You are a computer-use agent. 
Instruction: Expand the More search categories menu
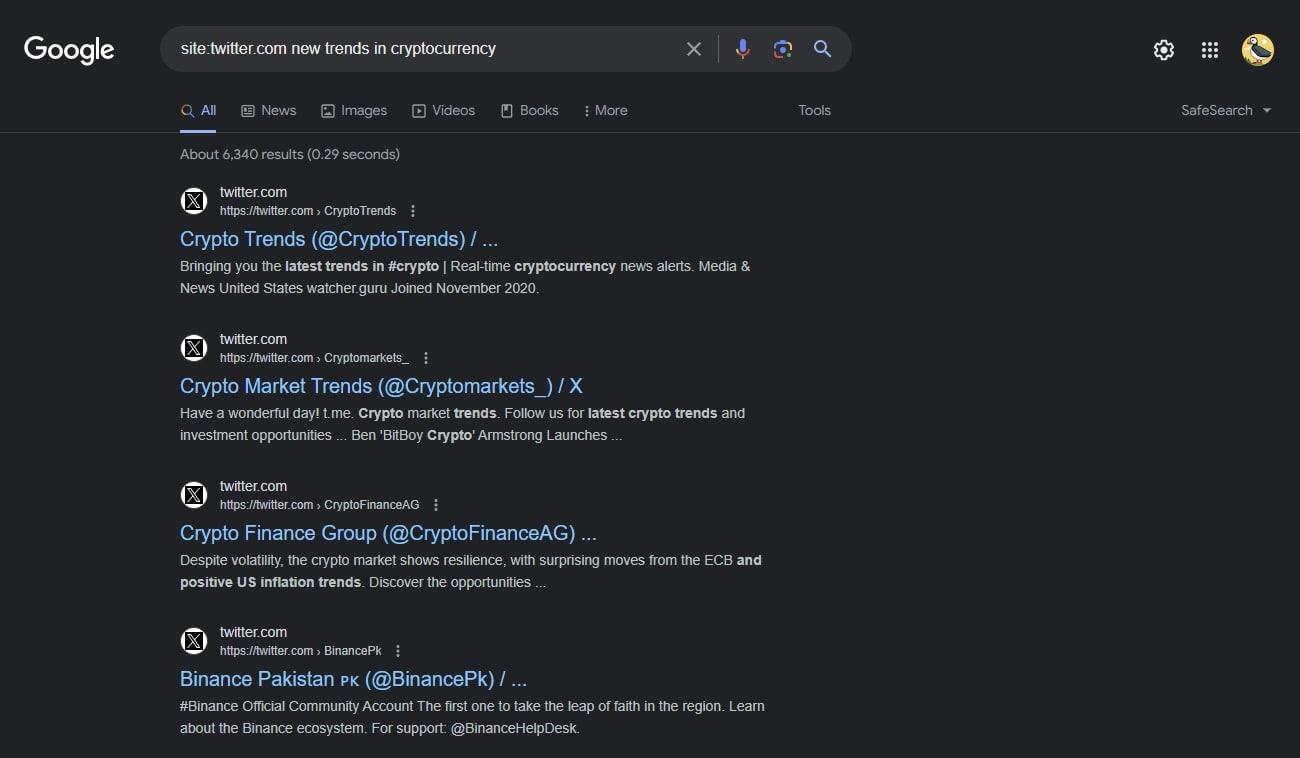point(606,110)
